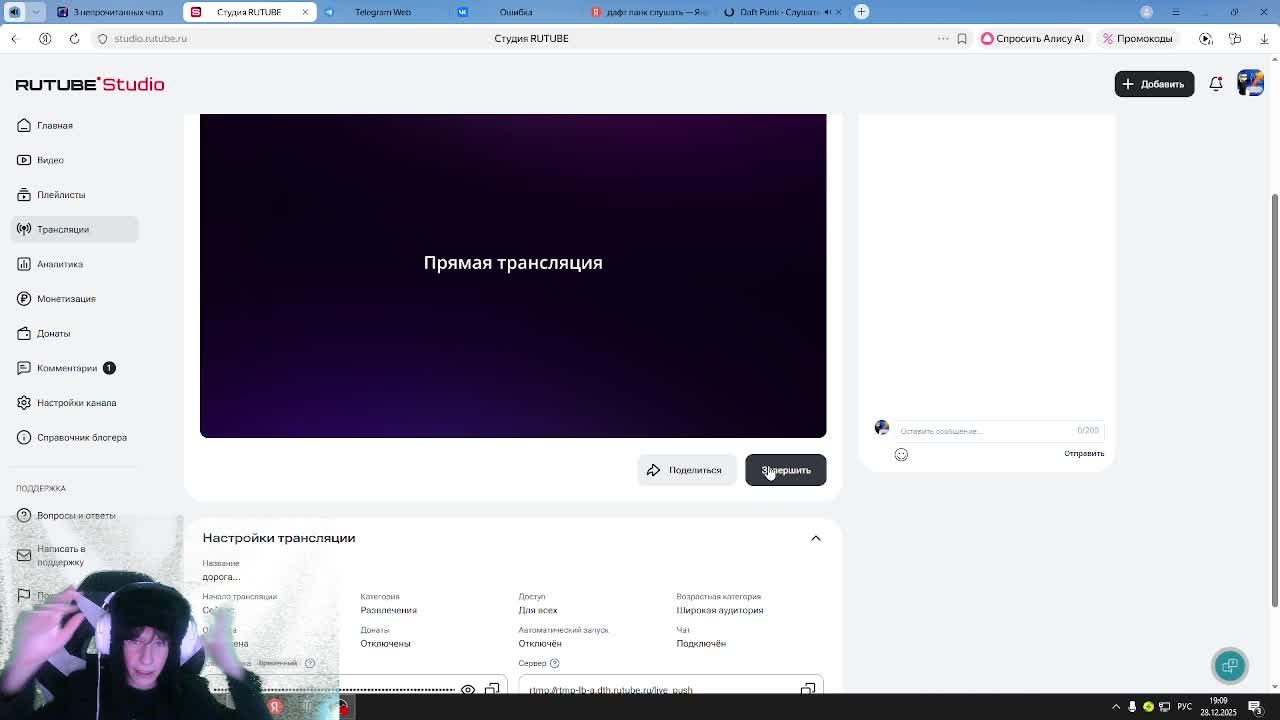This screenshot has width=1280, height=720.
Task: Open the browser downloads icon
Action: point(1264,38)
